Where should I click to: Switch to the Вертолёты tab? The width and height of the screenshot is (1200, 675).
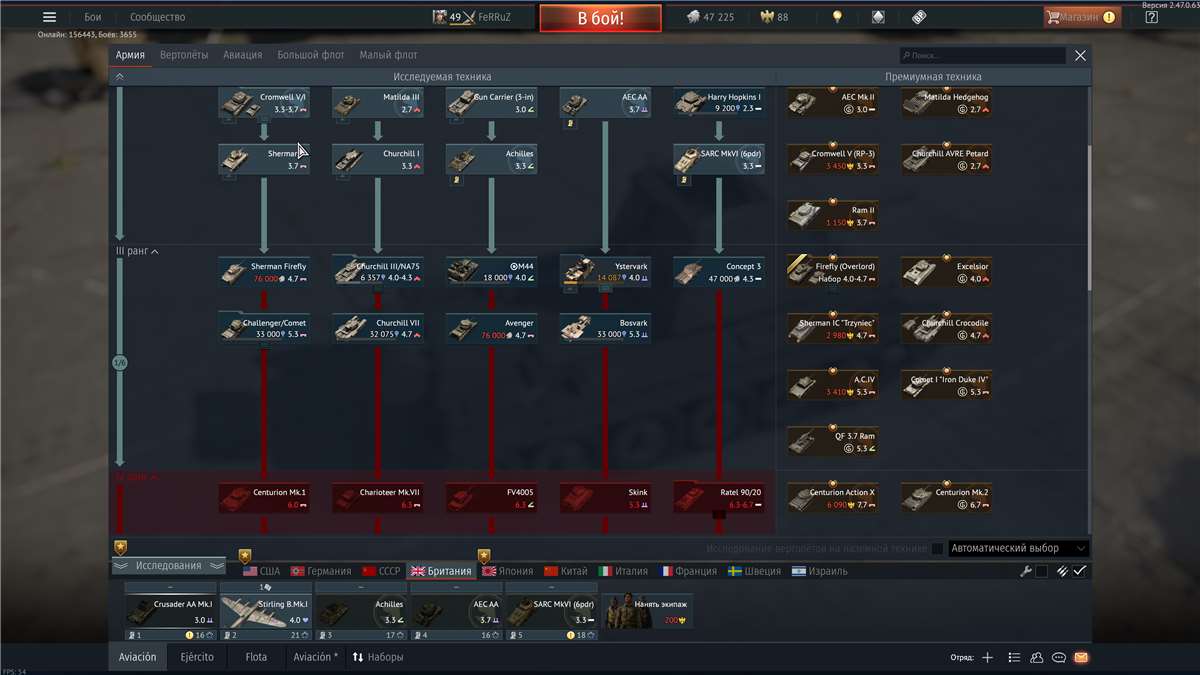(184, 55)
